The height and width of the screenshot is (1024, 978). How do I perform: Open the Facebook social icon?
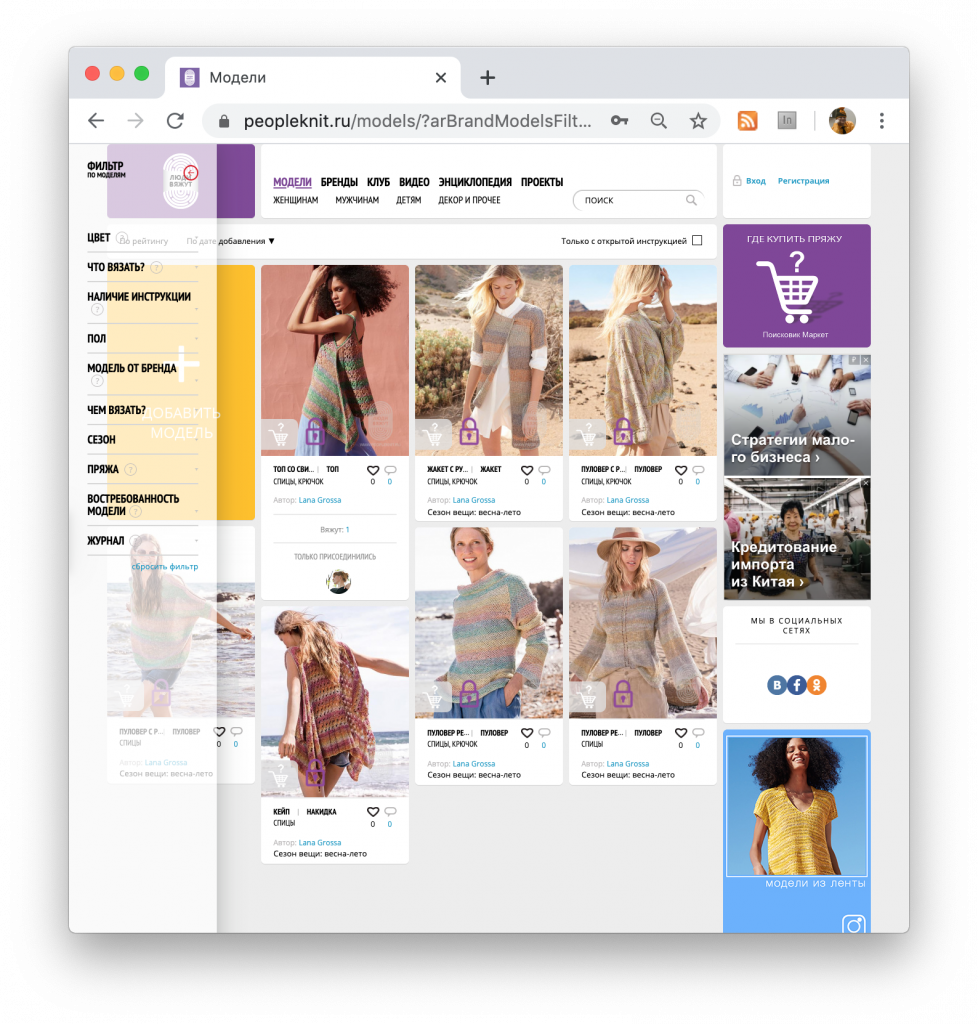(x=797, y=685)
